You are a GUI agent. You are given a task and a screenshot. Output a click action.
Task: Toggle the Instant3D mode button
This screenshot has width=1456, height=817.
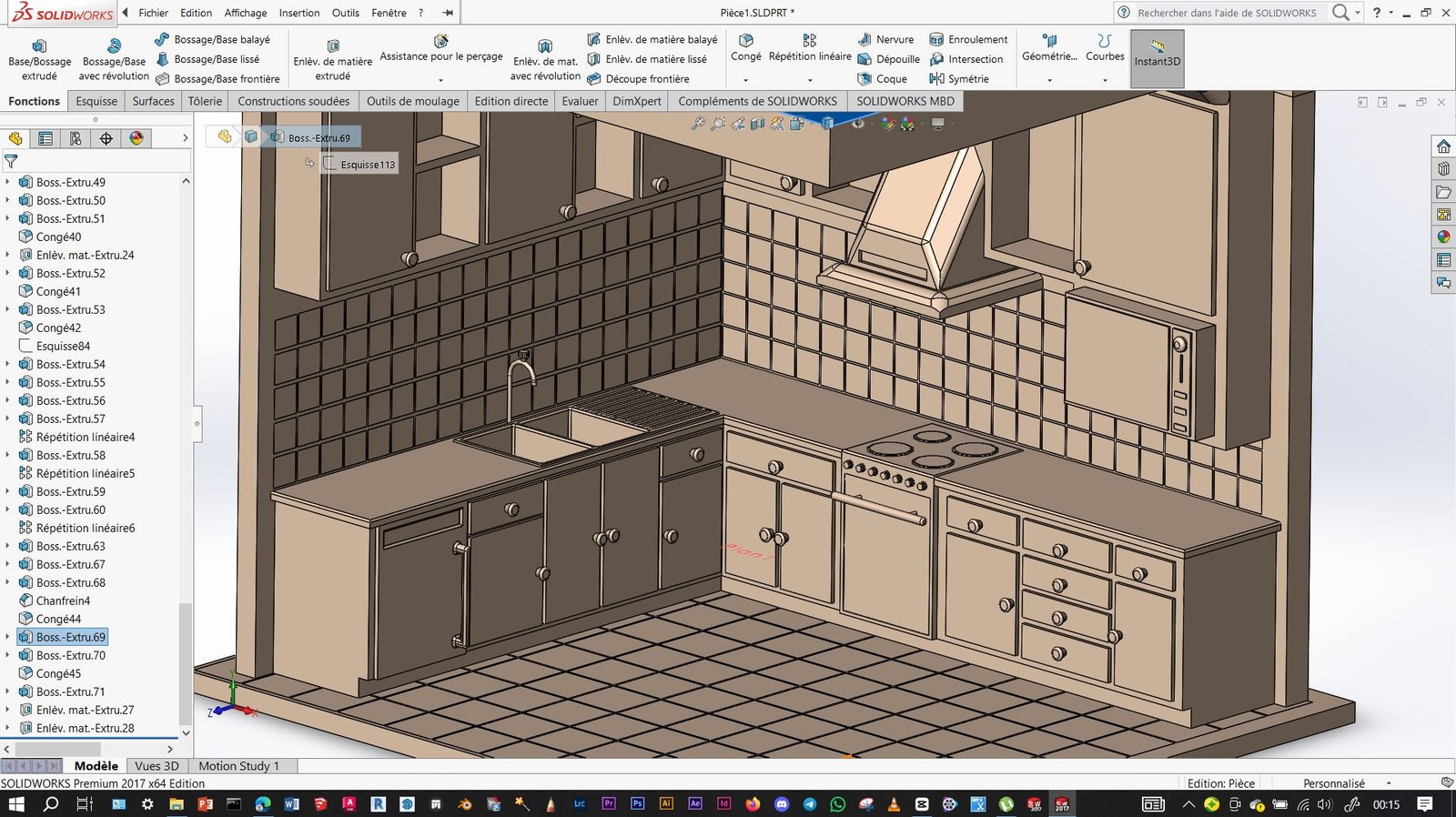(1157, 59)
